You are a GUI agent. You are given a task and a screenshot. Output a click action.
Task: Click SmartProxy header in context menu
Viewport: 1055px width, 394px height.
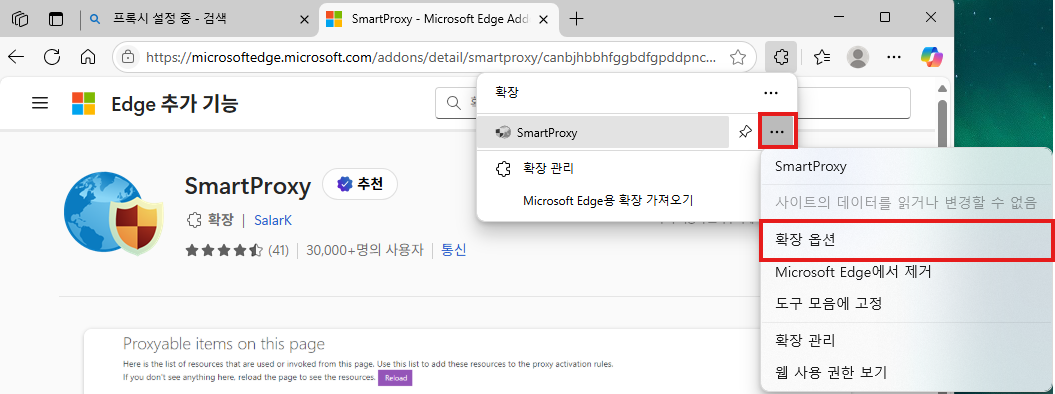coord(811,167)
